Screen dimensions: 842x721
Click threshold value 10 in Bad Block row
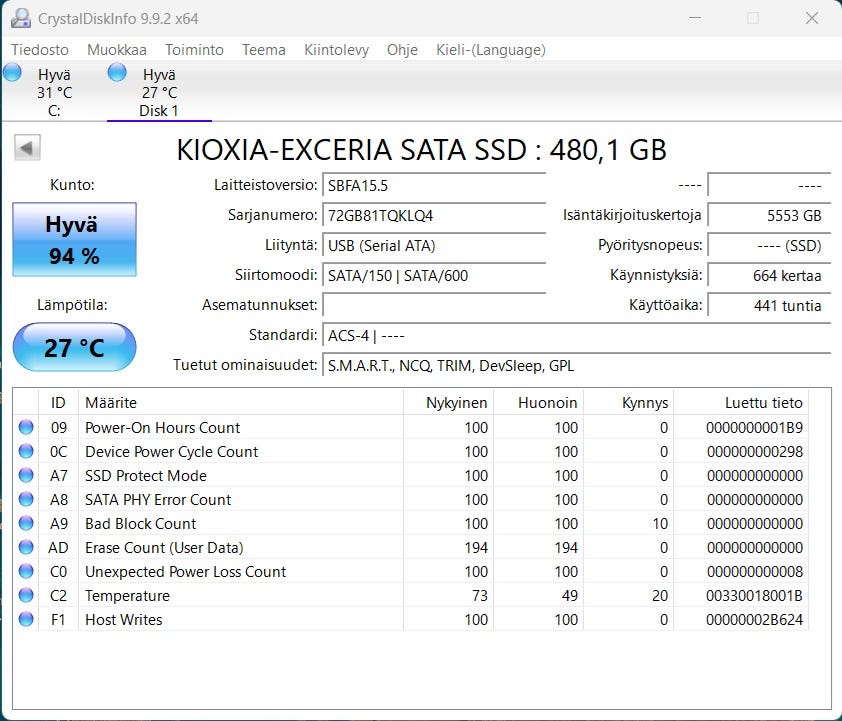(x=660, y=523)
